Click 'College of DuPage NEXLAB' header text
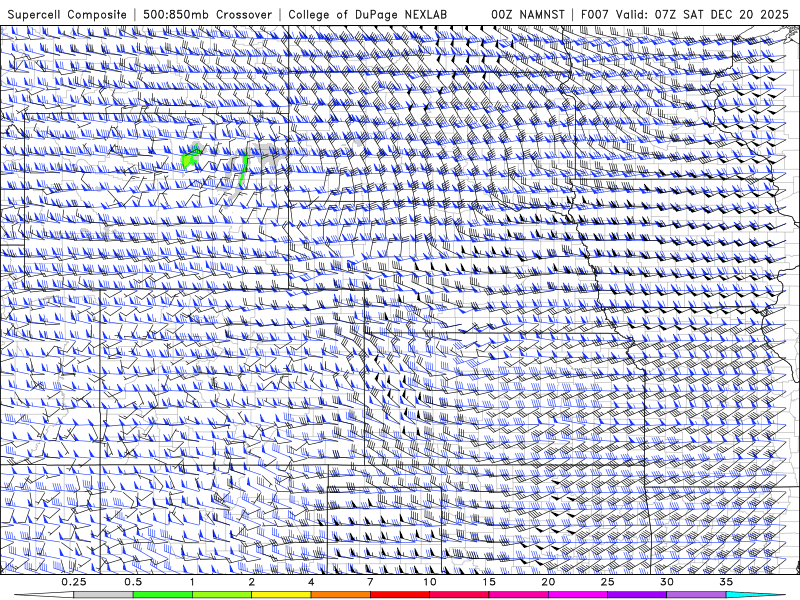Viewport: 800px width, 600px height. click(367, 14)
